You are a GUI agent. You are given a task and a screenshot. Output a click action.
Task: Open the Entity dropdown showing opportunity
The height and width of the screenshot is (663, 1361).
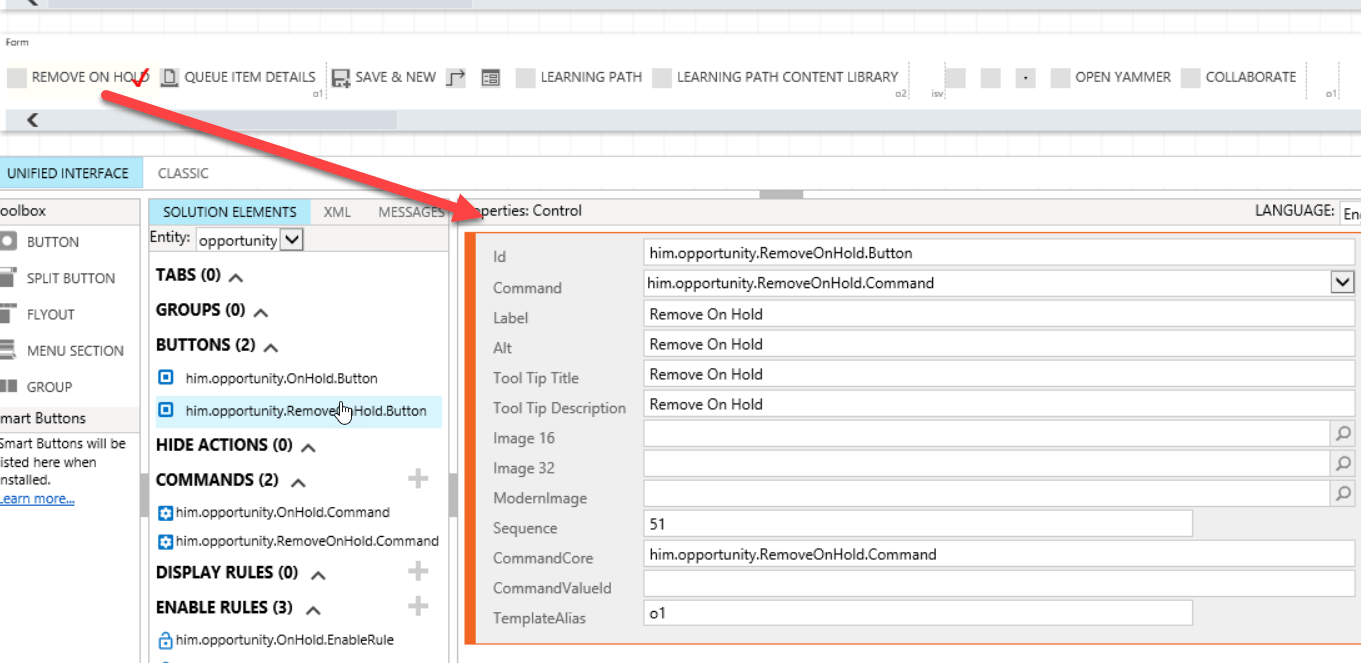click(290, 239)
